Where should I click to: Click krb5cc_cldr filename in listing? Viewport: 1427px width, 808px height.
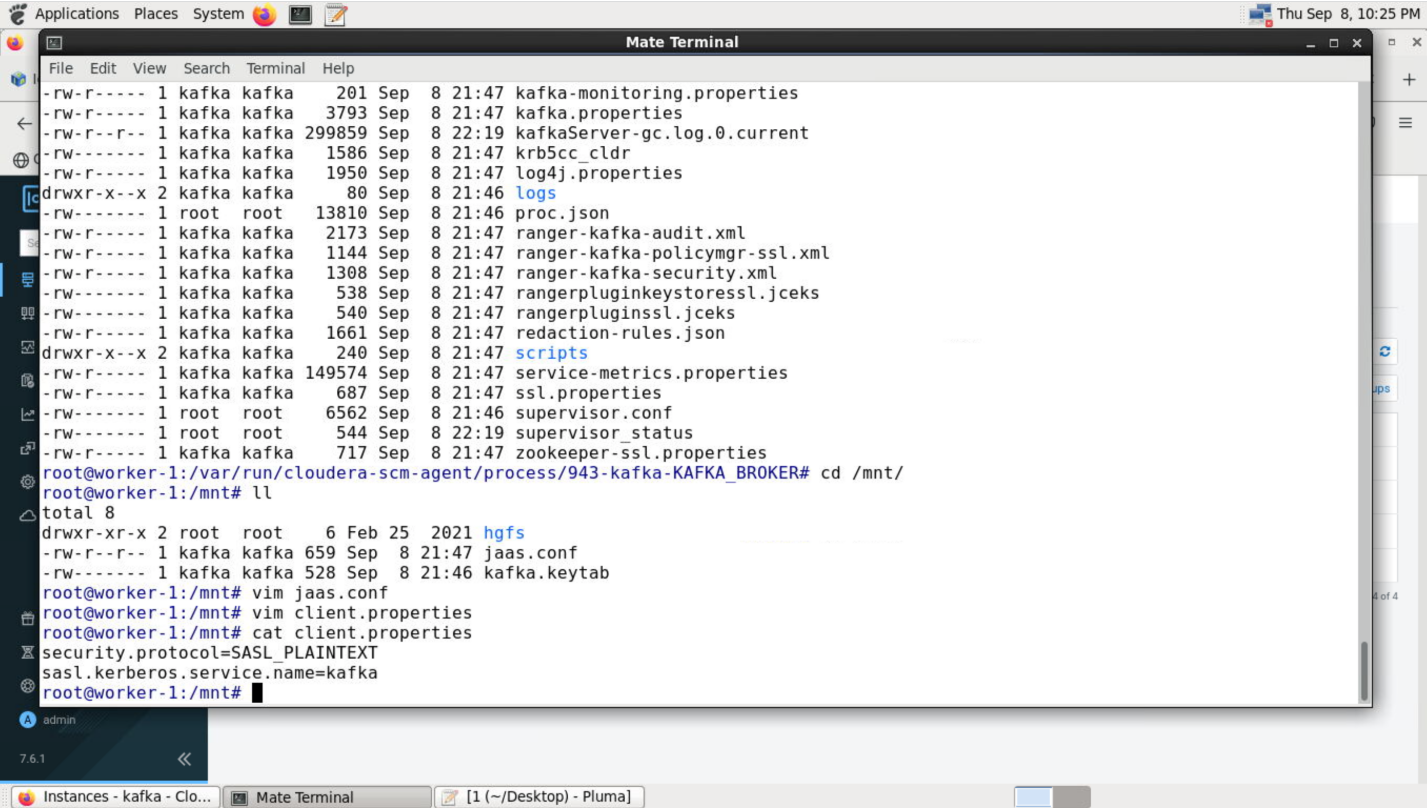pyautogui.click(x=573, y=153)
